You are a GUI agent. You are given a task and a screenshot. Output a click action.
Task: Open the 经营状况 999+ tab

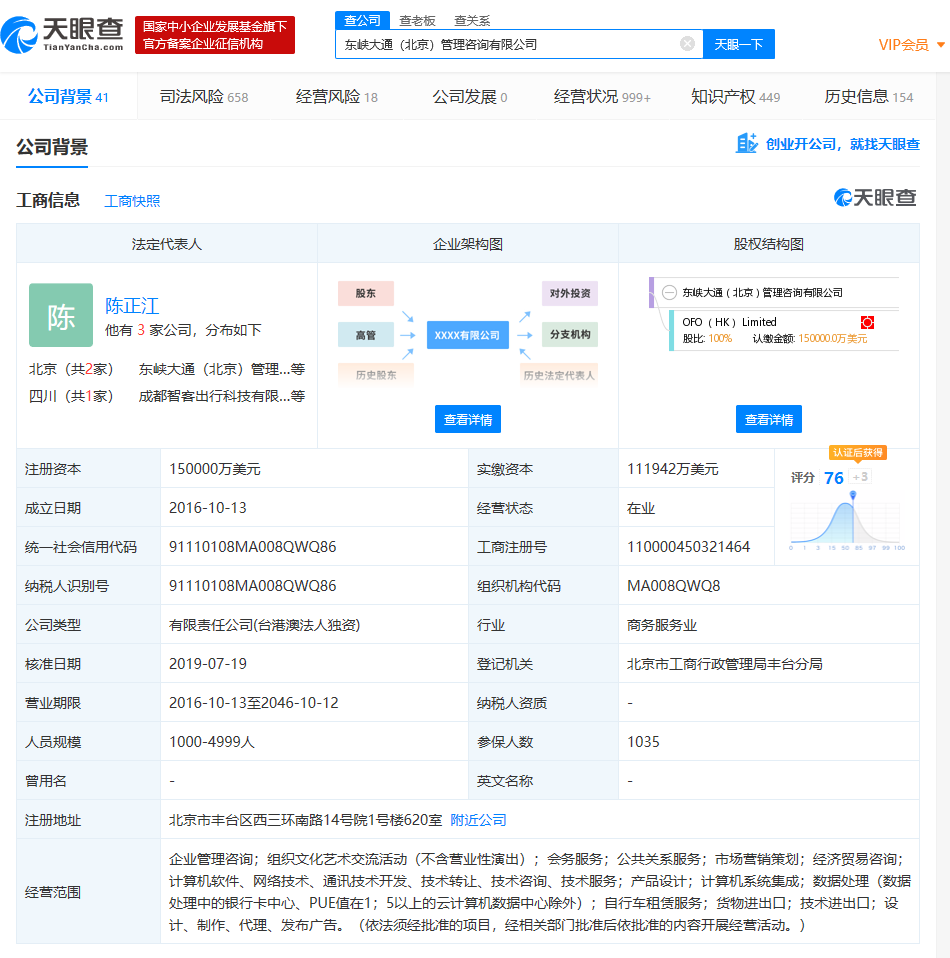(x=602, y=97)
